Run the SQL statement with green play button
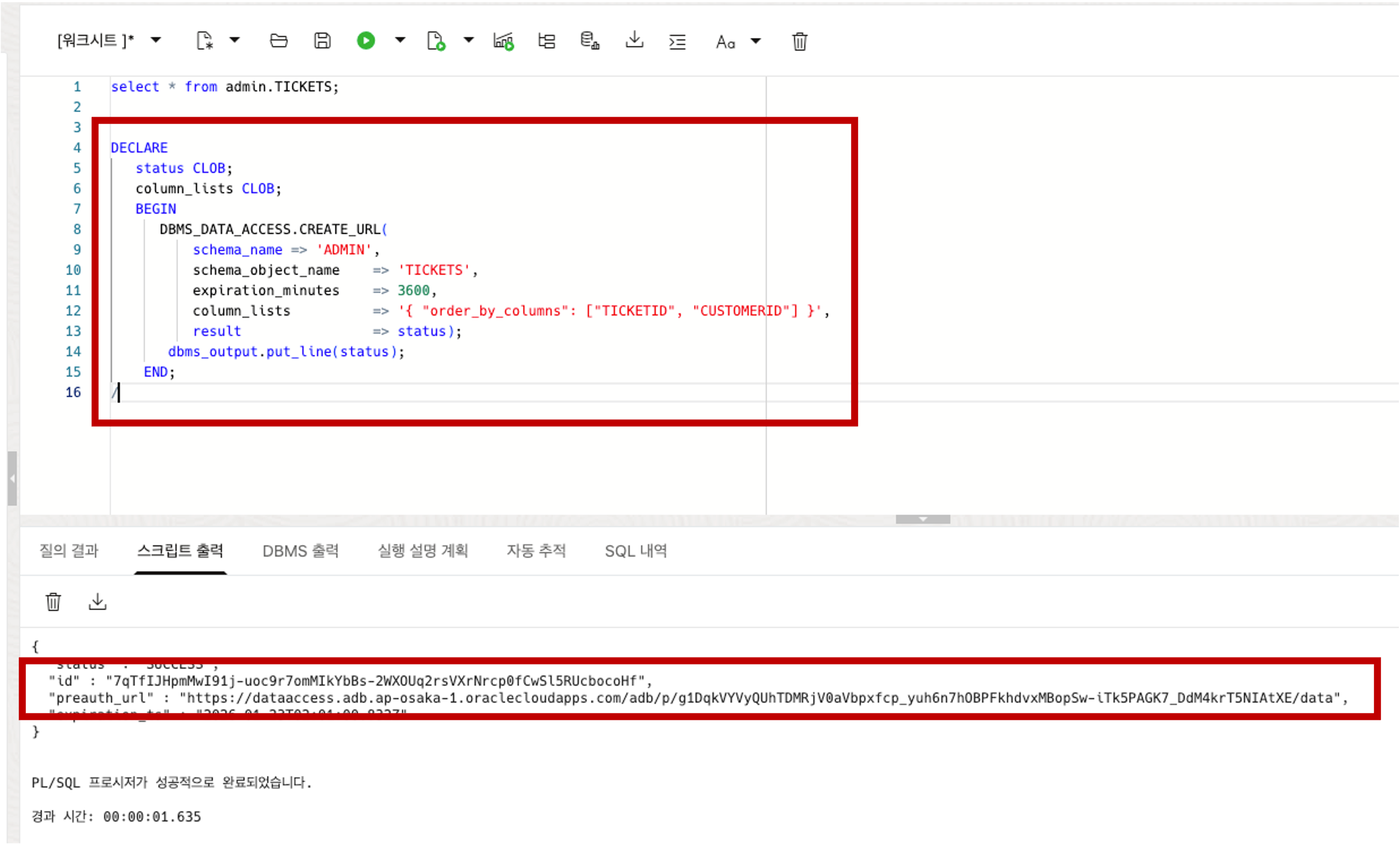1400x845 pixels. pyautogui.click(x=366, y=40)
